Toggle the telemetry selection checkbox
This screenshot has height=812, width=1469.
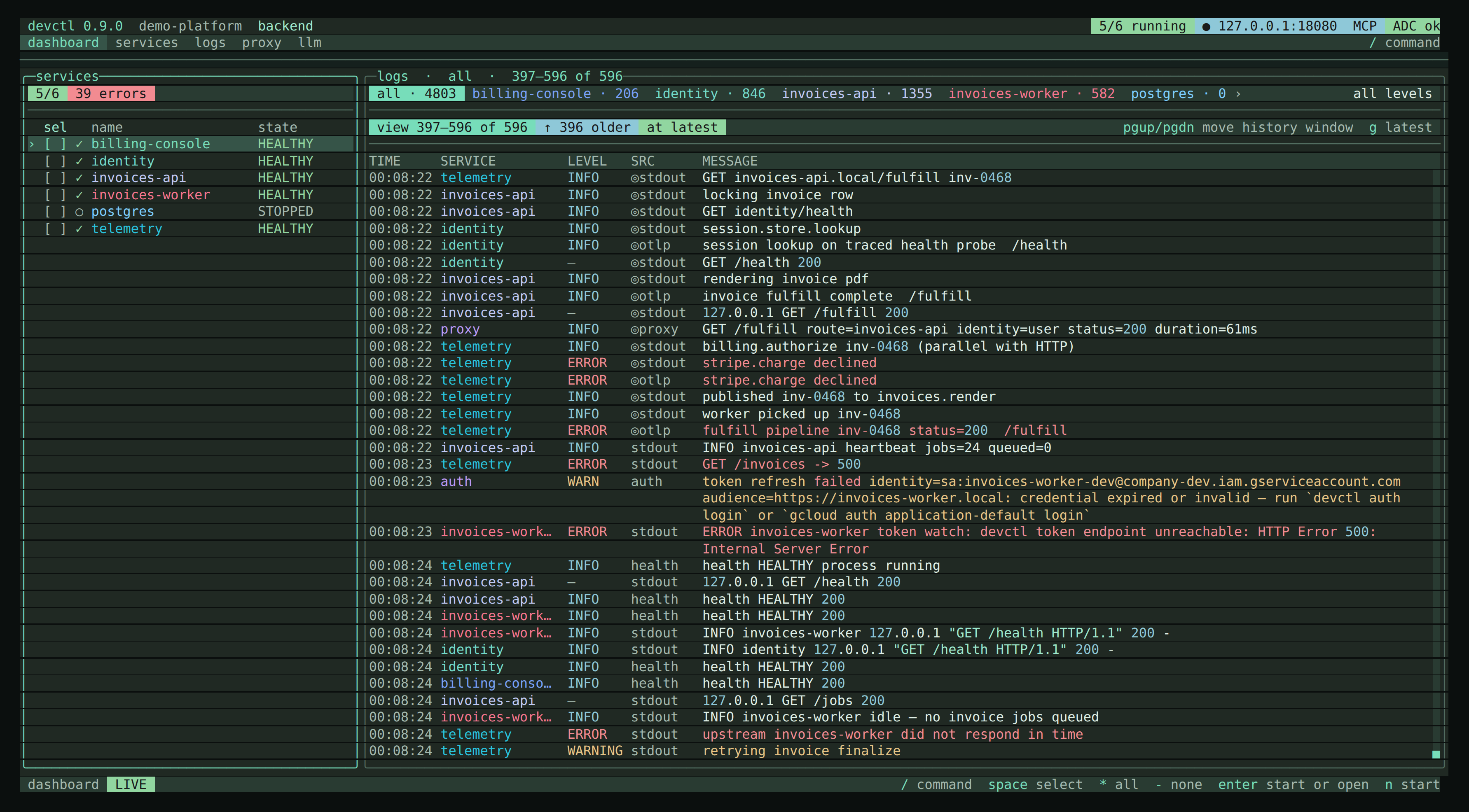tap(55, 228)
